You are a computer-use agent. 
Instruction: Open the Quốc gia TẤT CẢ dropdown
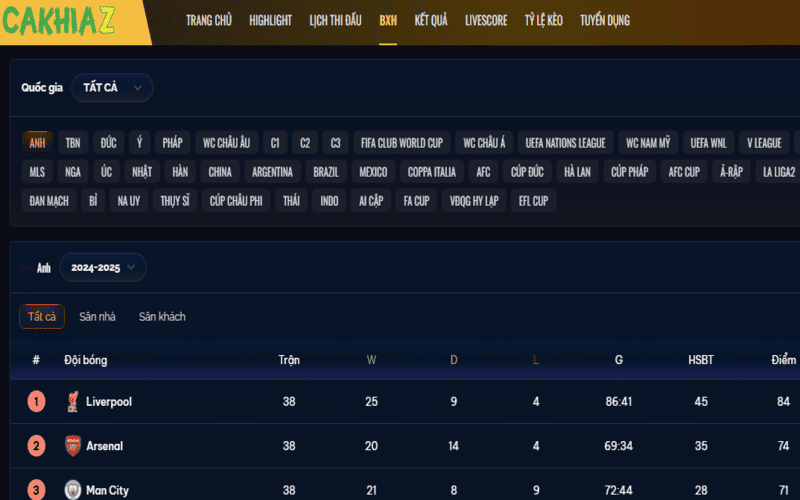(112, 88)
